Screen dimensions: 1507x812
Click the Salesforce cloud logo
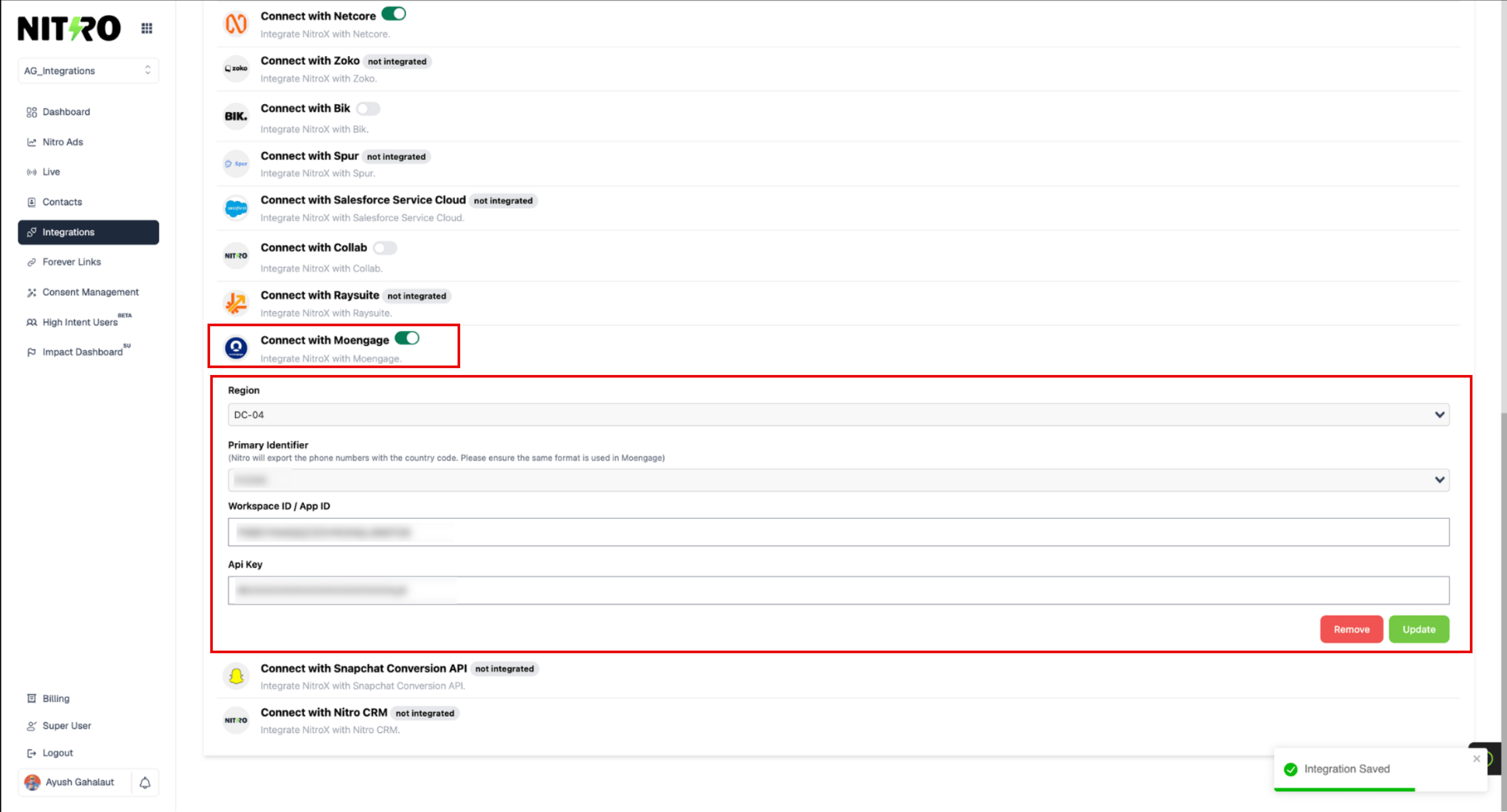pyautogui.click(x=236, y=208)
